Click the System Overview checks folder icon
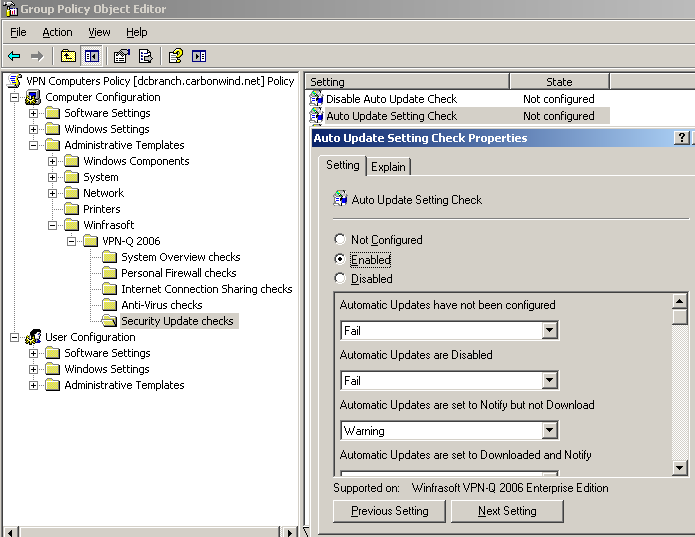Image resolution: width=695 pixels, height=537 pixels. [109, 257]
